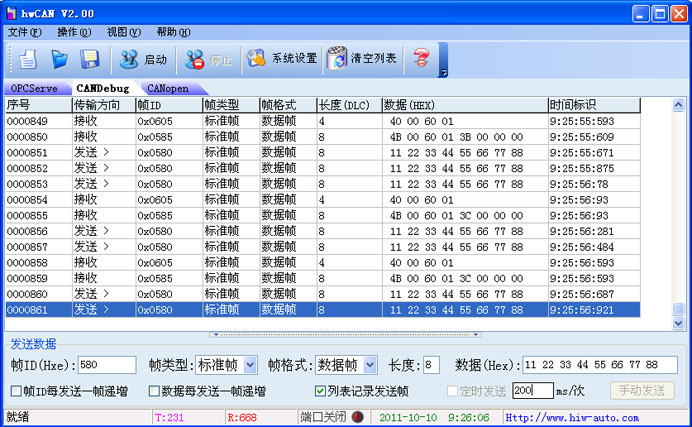Open the Http://www.hiw-auto.com link
The height and width of the screenshot is (427, 692).
point(572,417)
